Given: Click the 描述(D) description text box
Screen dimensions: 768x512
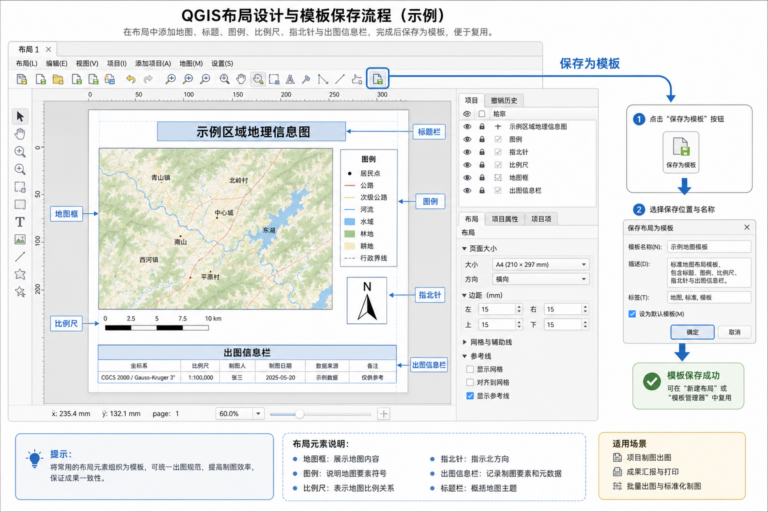Looking at the screenshot, I should tap(709, 272).
